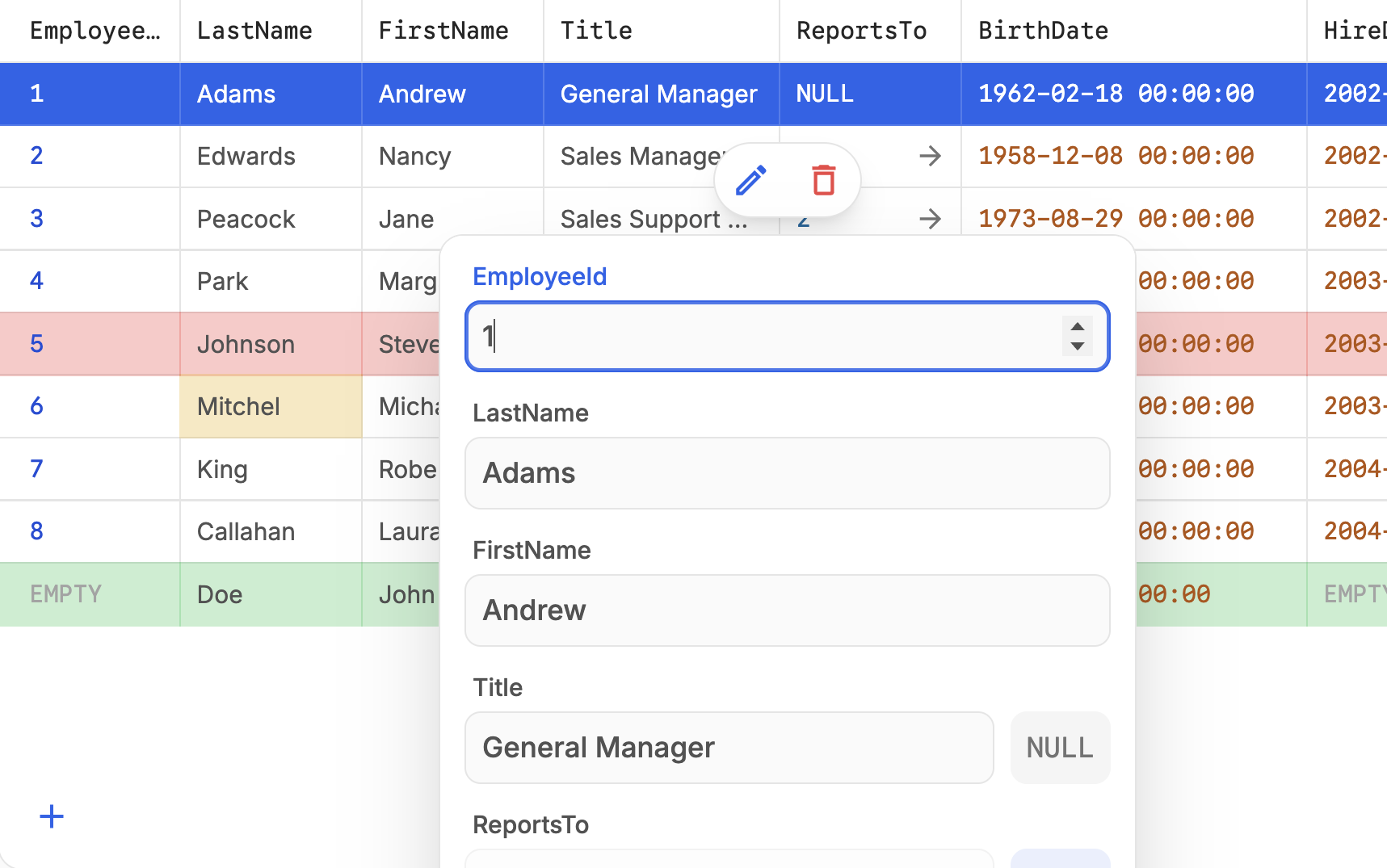The height and width of the screenshot is (868, 1387).
Task: Sort by the LastName column header
Action: tap(254, 31)
